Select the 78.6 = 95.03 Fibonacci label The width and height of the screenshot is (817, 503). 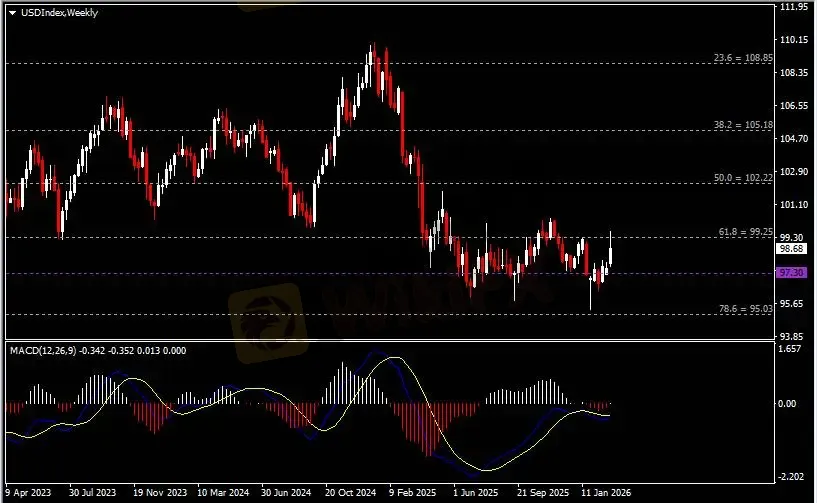(x=746, y=309)
